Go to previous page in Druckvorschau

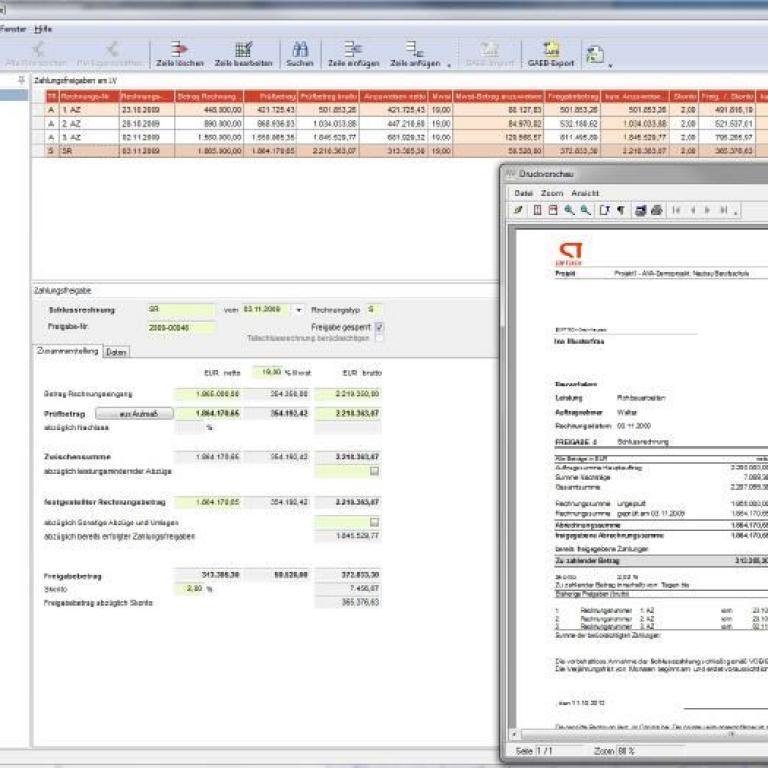(x=693, y=210)
